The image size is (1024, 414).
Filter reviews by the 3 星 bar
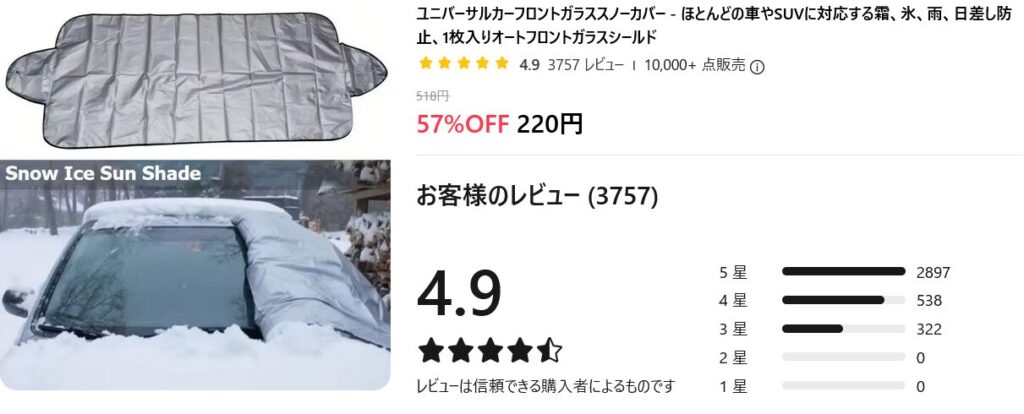pyautogui.click(x=843, y=329)
